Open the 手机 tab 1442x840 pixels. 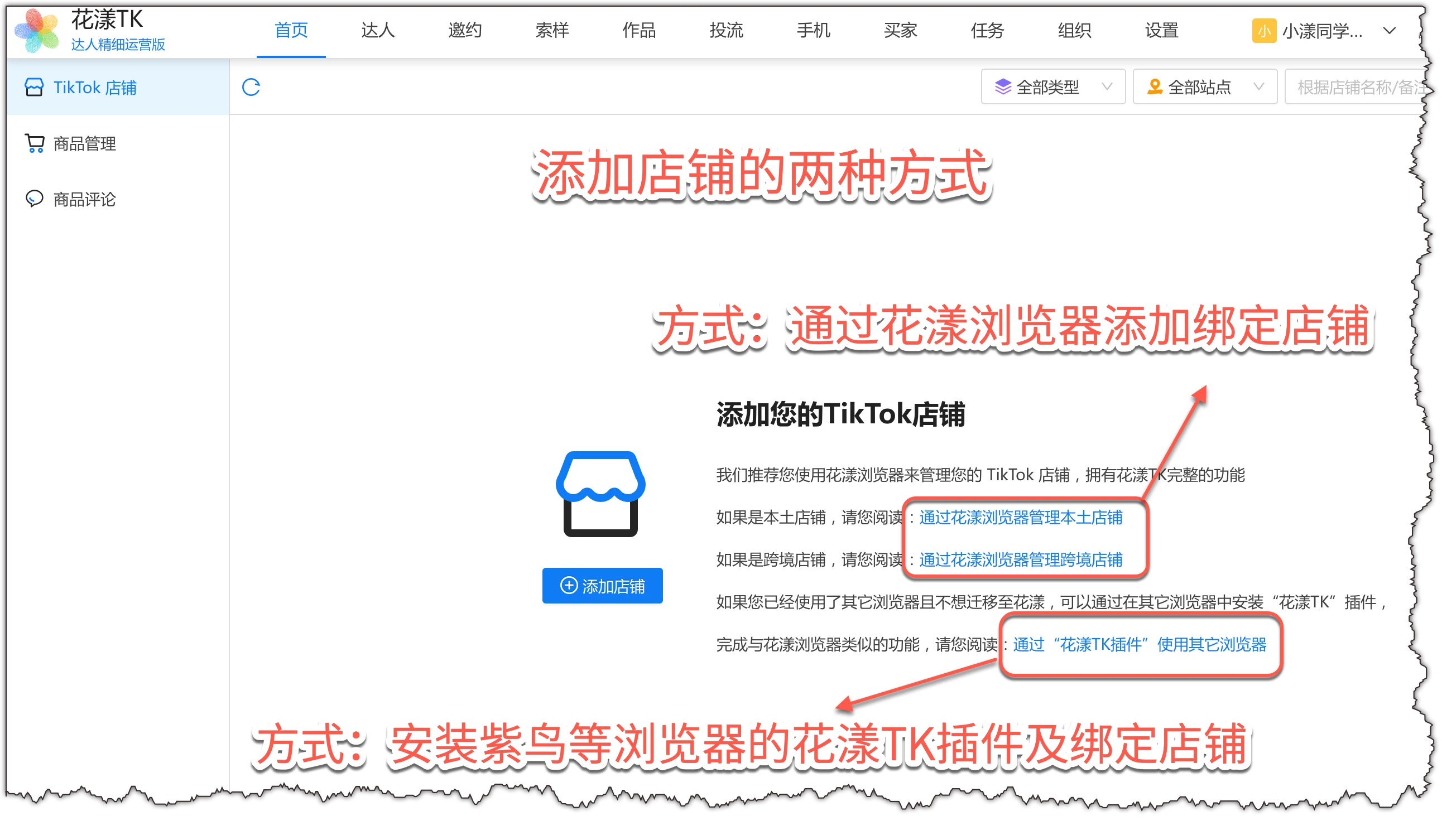coord(813,30)
